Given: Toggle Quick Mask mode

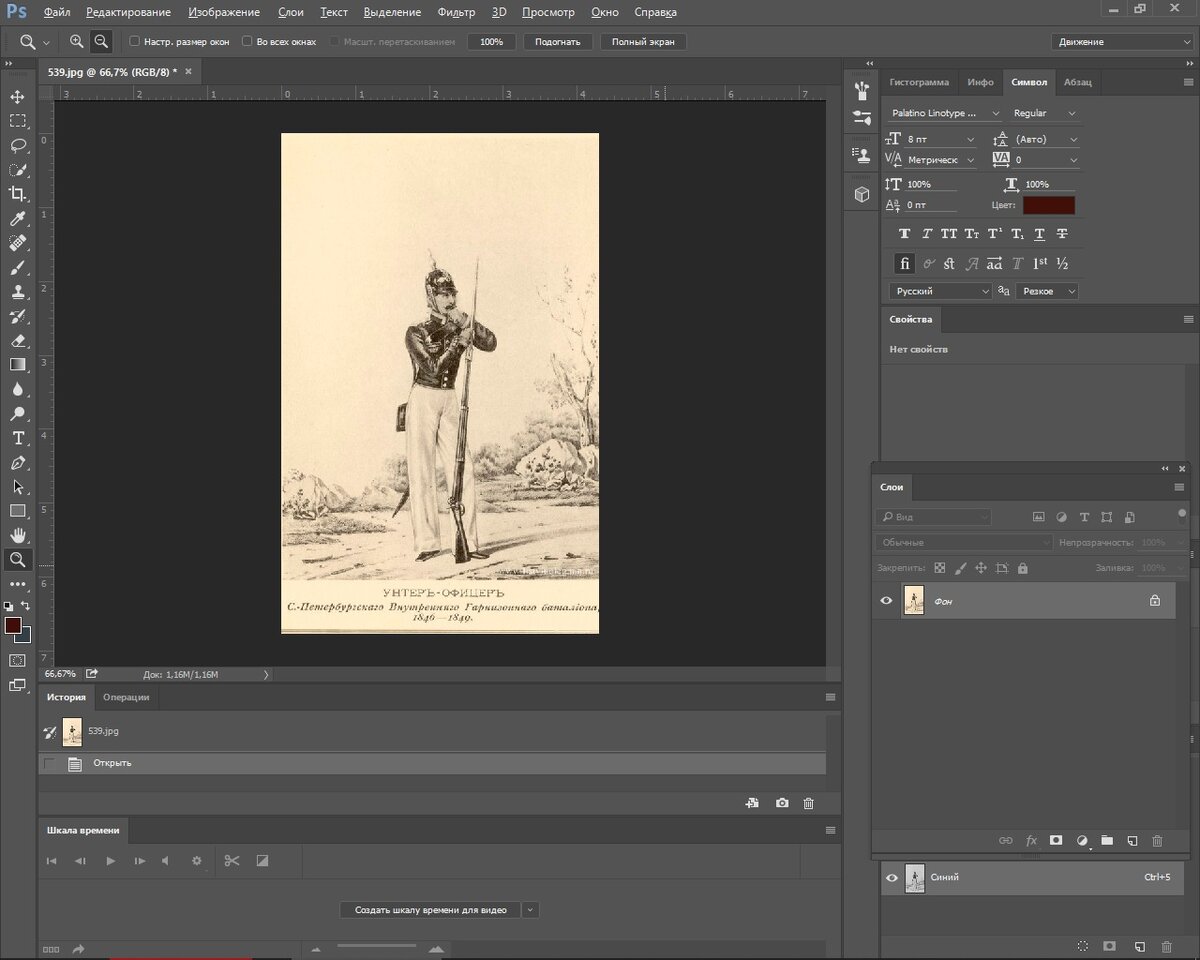Looking at the screenshot, I should [x=17, y=661].
